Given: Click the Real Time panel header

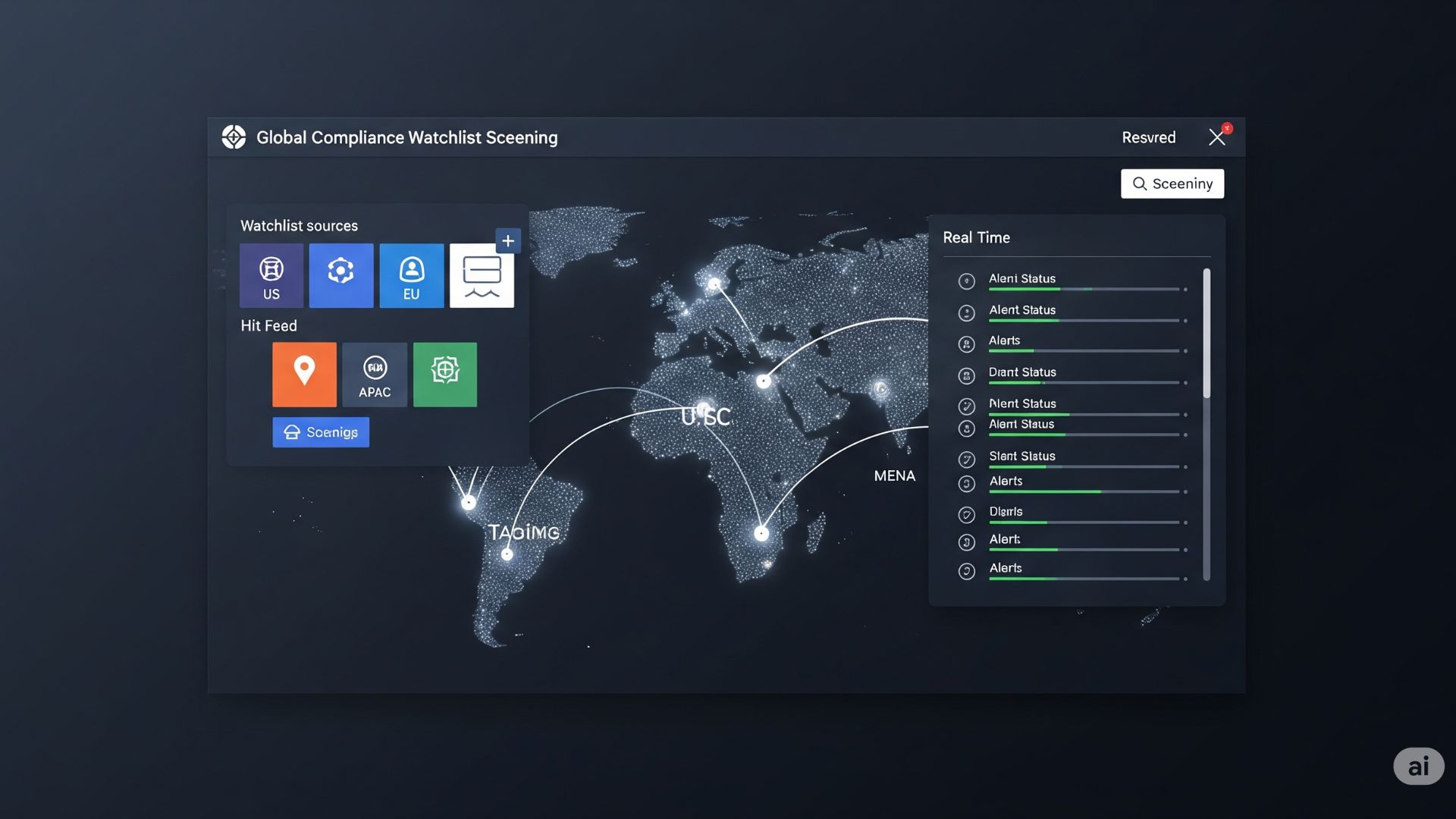Looking at the screenshot, I should [x=976, y=237].
